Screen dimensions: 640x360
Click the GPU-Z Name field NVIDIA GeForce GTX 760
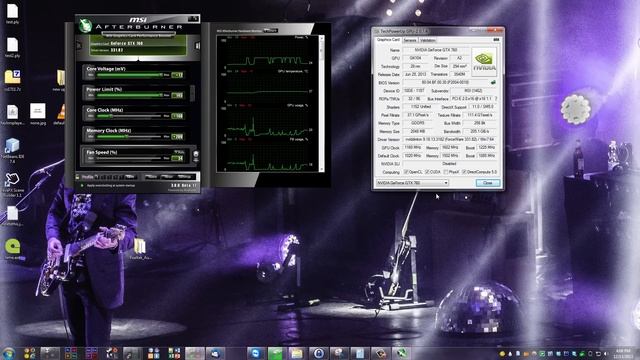pos(436,50)
